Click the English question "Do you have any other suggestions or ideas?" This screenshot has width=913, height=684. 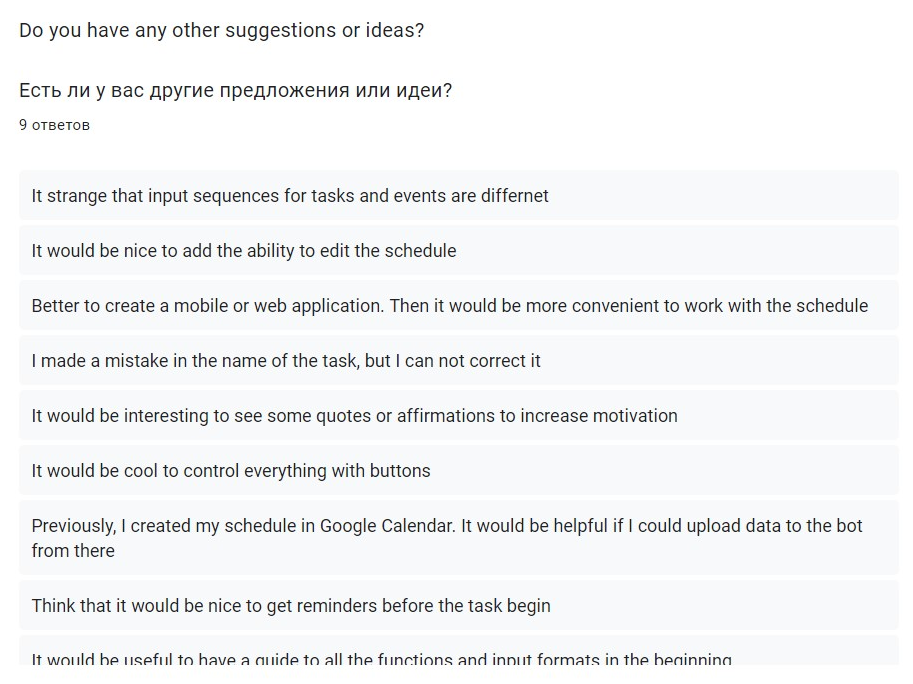click(x=221, y=31)
